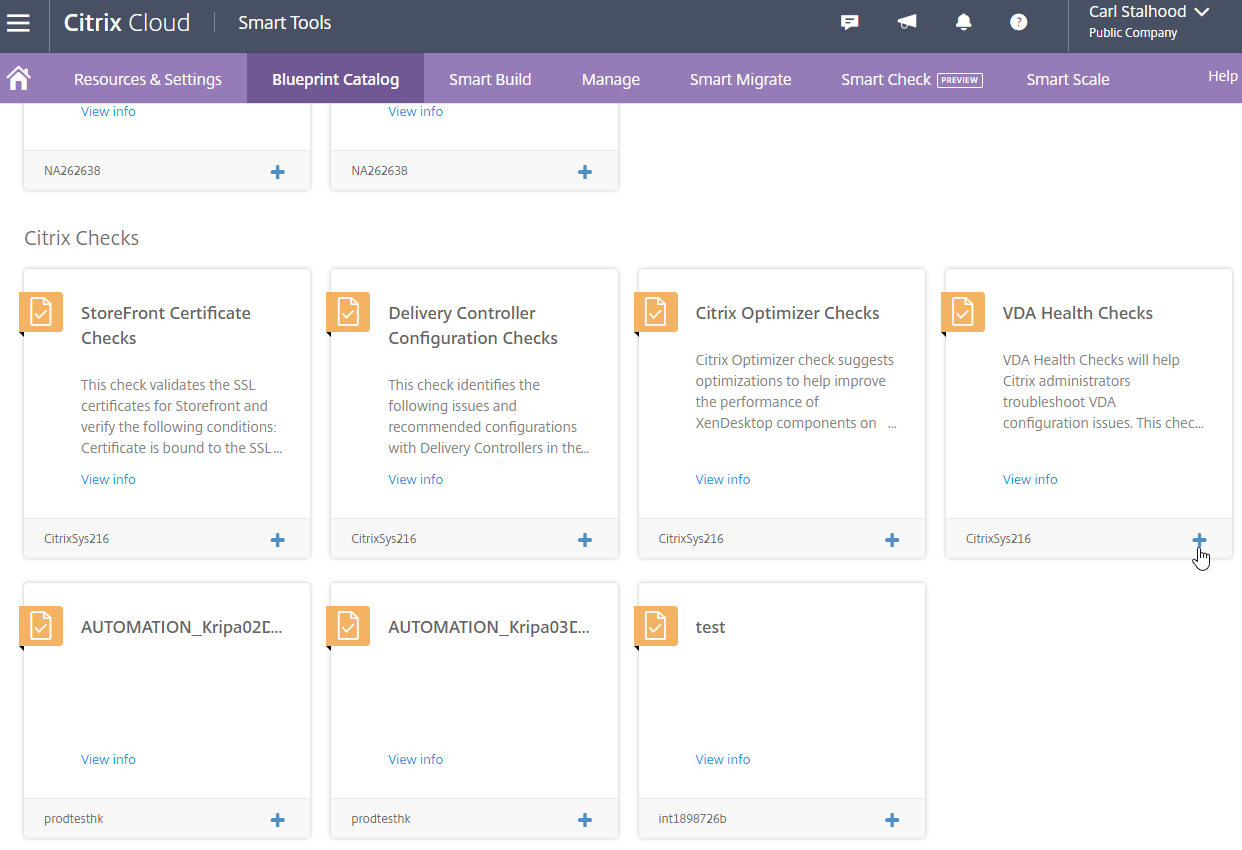Click CitrixSys216 under VDA Health Checks

[x=998, y=539]
